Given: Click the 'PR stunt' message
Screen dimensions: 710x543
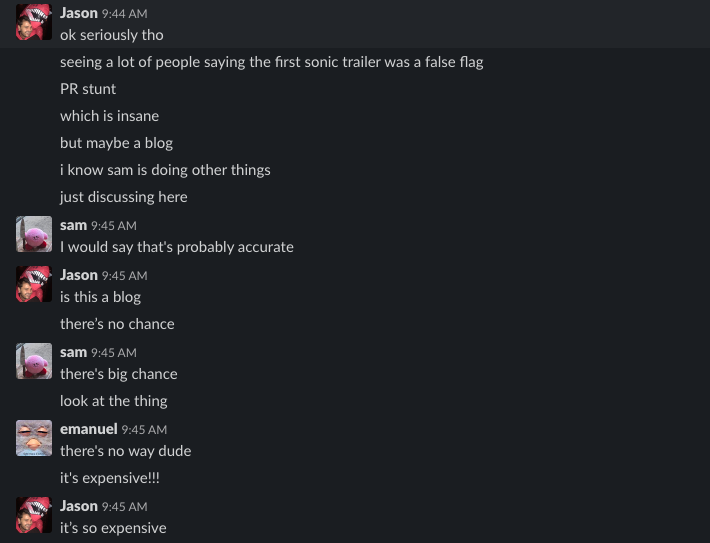Looking at the screenshot, I should pyautogui.click(x=88, y=89).
